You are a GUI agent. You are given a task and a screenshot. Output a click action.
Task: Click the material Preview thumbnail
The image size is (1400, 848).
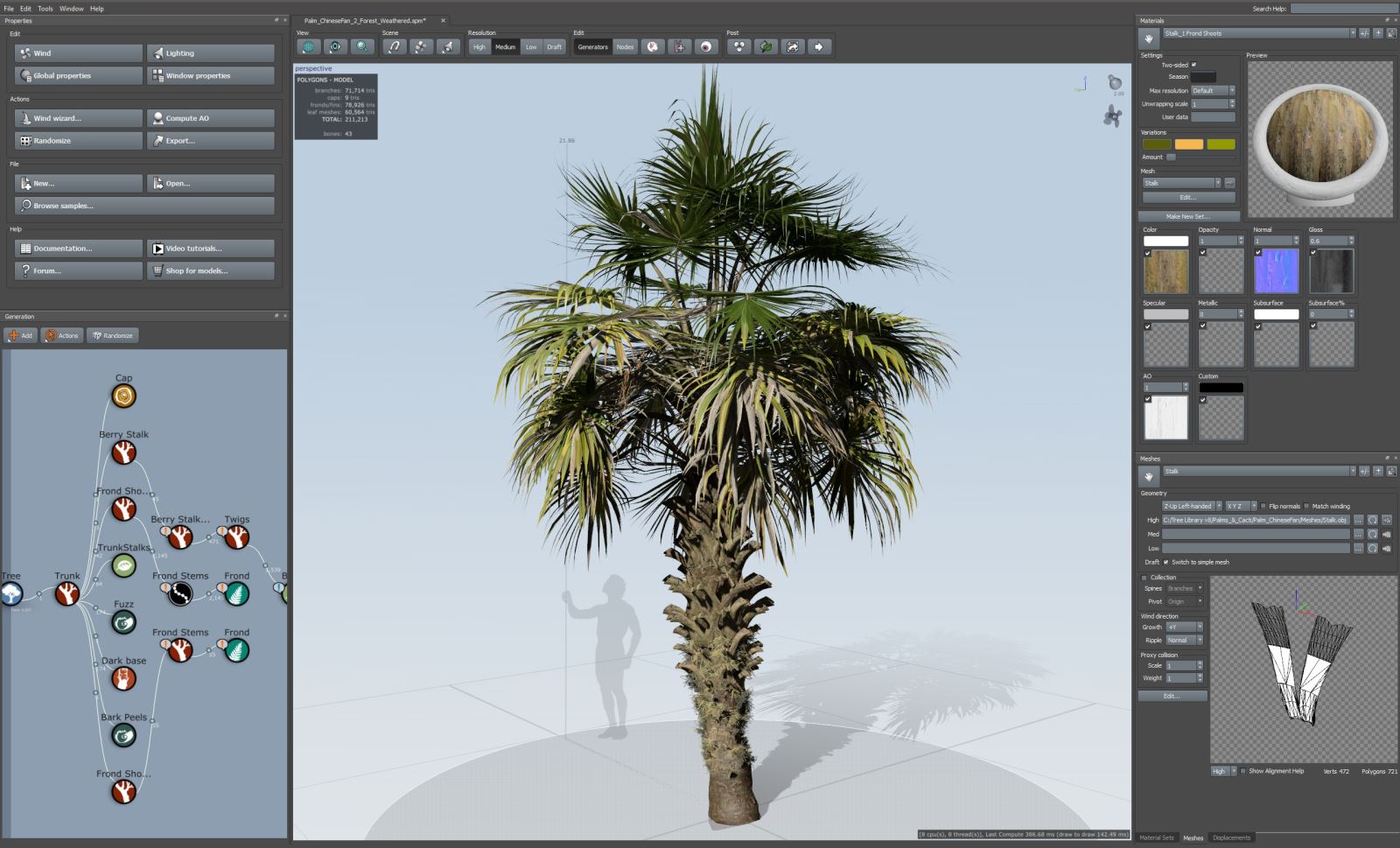1319,139
